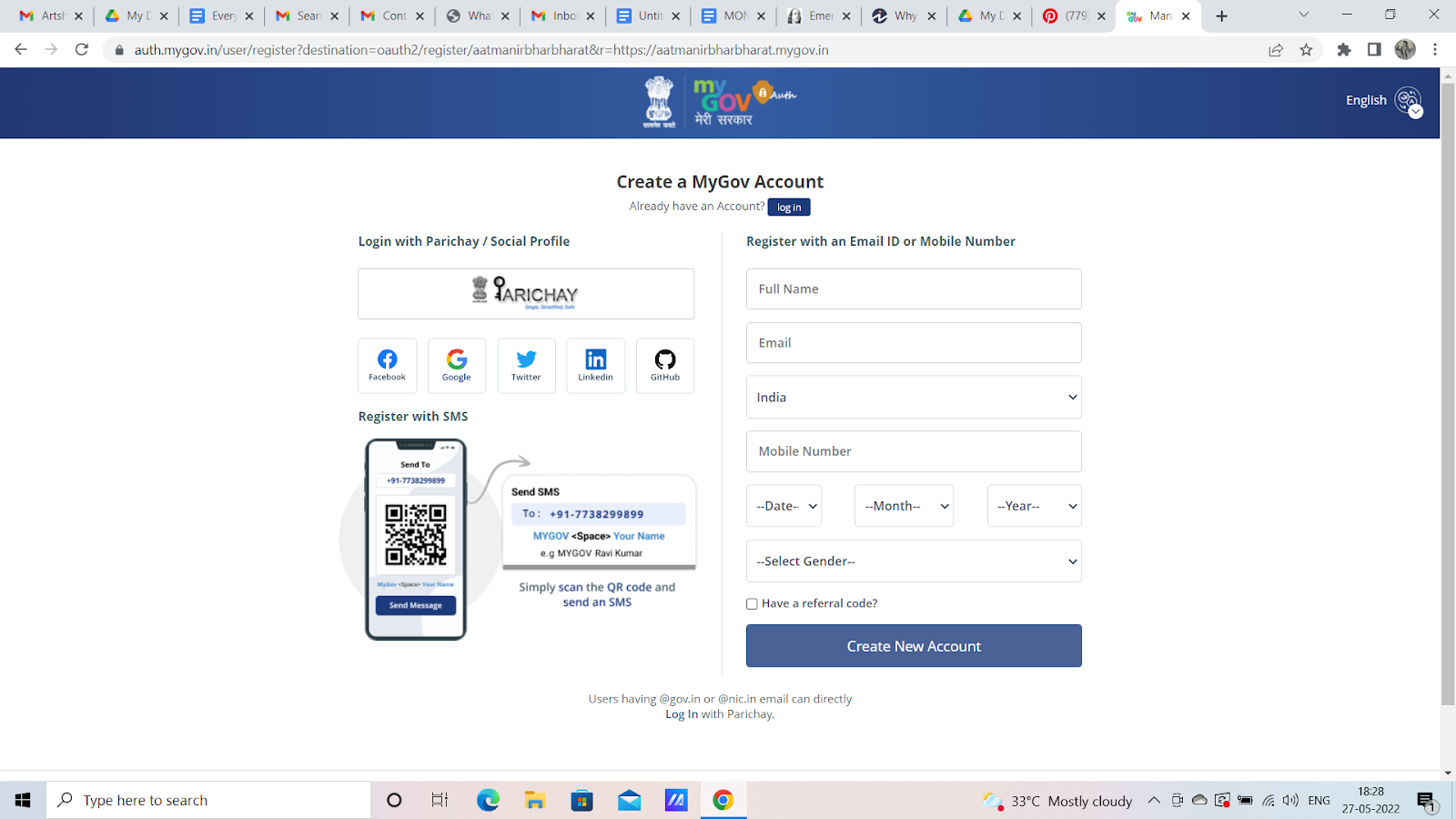The image size is (1456, 819).
Task: Open the Chrome profile avatar
Action: [1405, 50]
